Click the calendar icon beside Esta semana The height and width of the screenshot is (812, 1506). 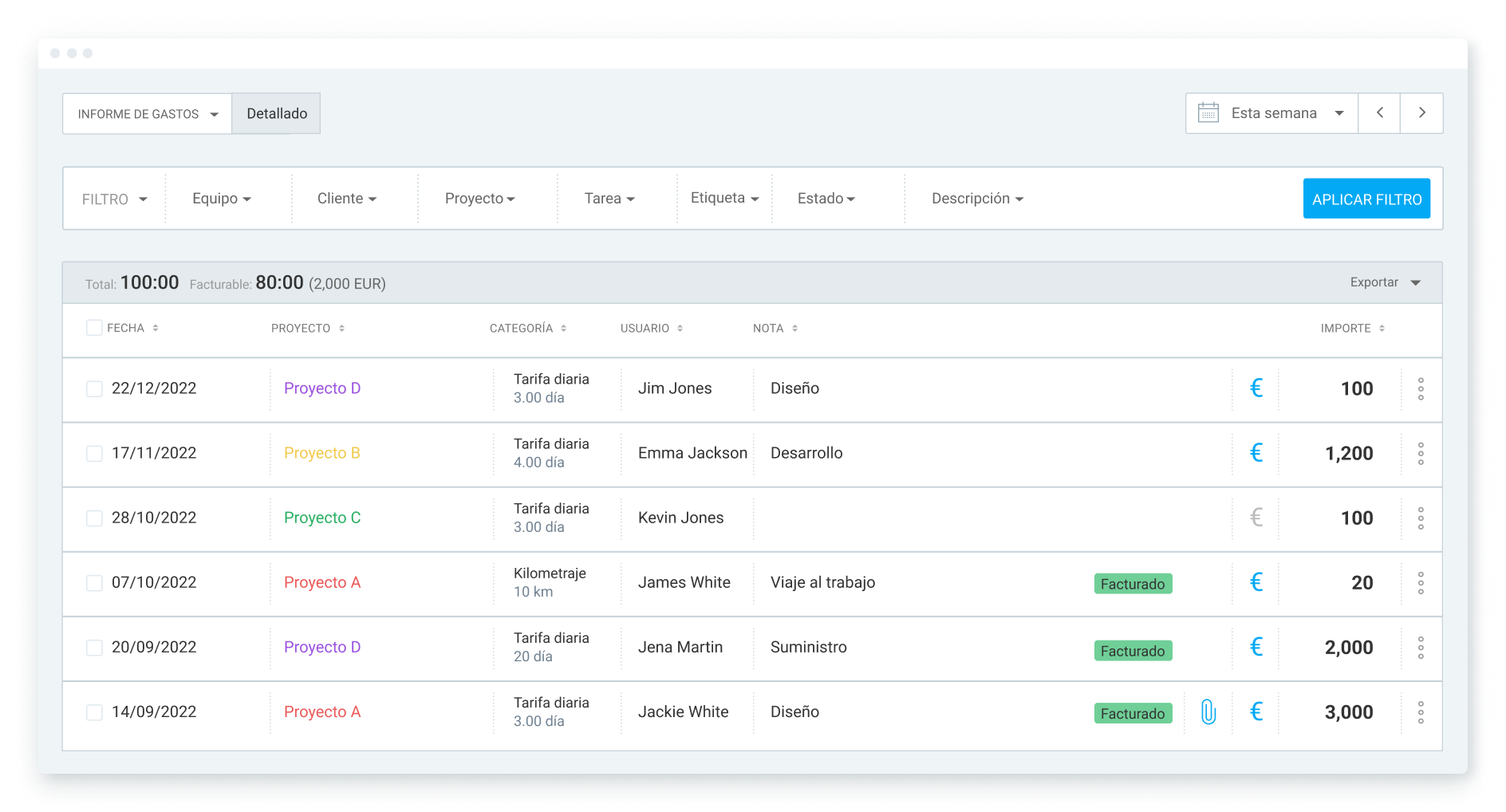(1208, 113)
